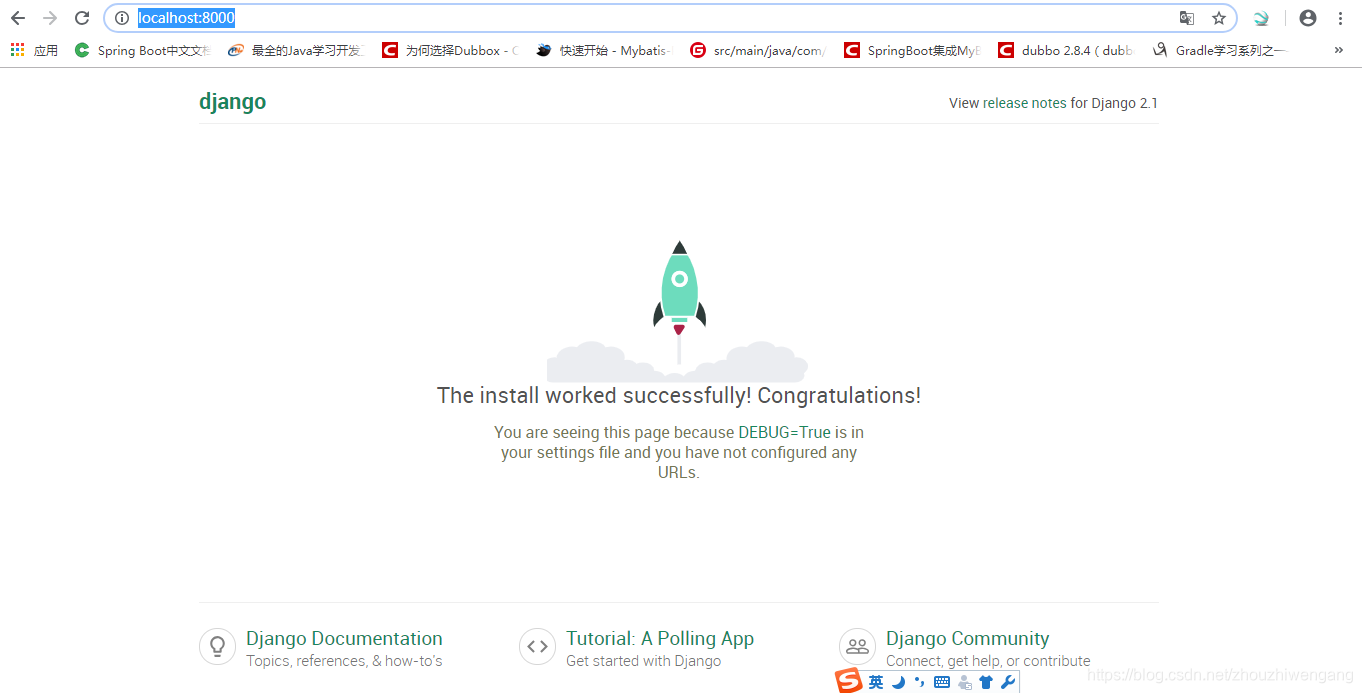This screenshot has width=1362, height=693.
Task: Open View release notes for Django 2.1
Action: [1053, 103]
